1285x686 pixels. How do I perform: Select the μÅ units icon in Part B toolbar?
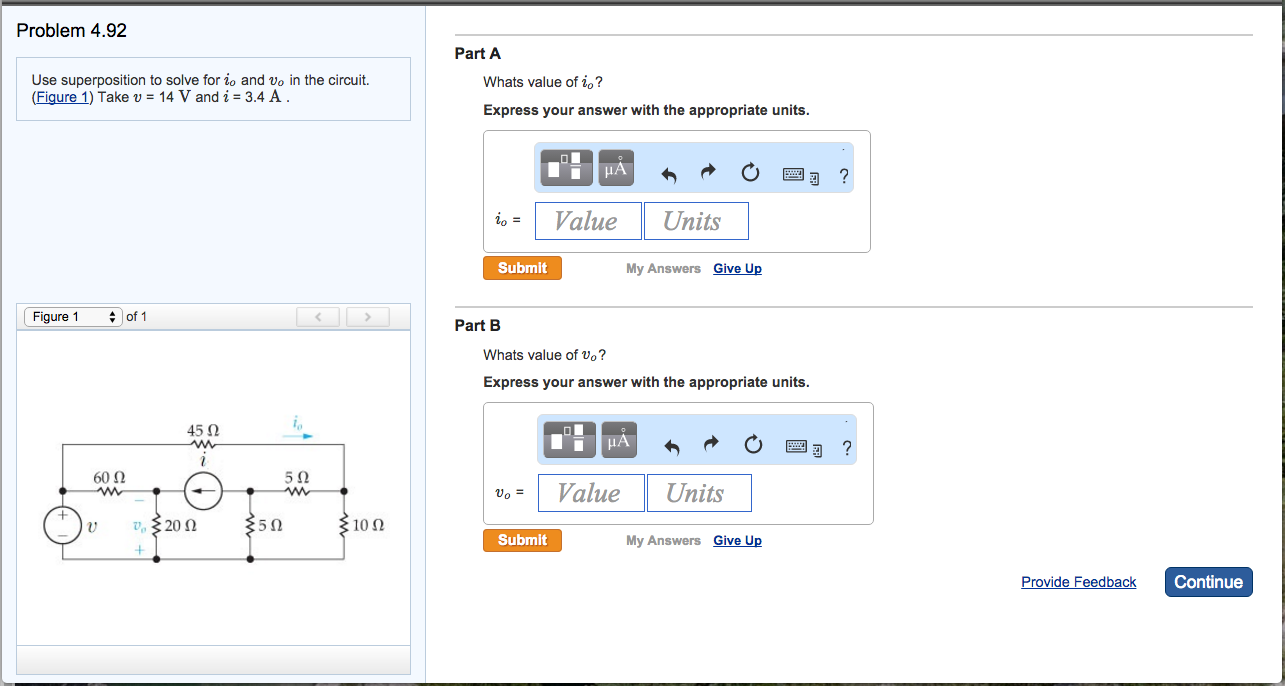click(x=618, y=439)
